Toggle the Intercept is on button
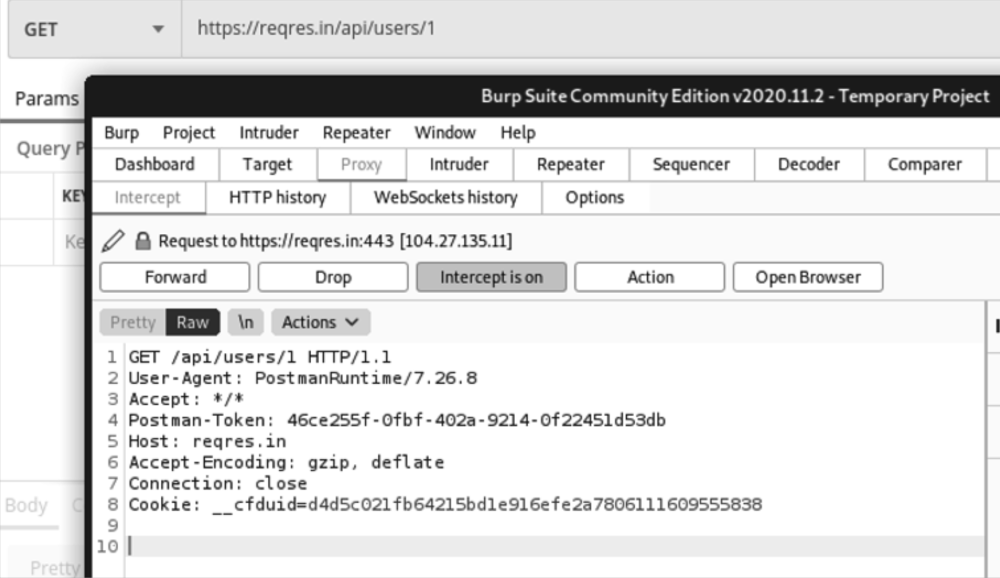Viewport: 1000px width, 578px height. (491, 278)
